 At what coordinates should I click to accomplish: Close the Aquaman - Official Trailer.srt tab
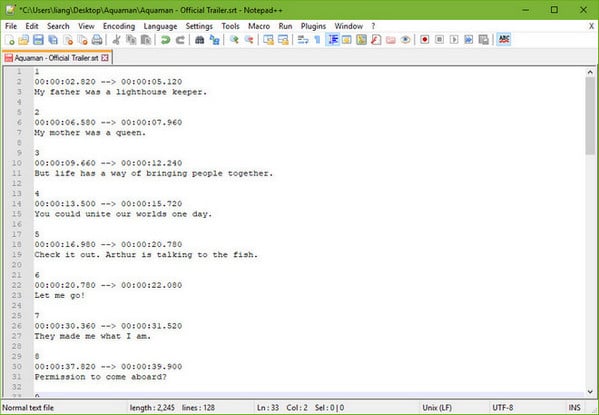coord(105,58)
